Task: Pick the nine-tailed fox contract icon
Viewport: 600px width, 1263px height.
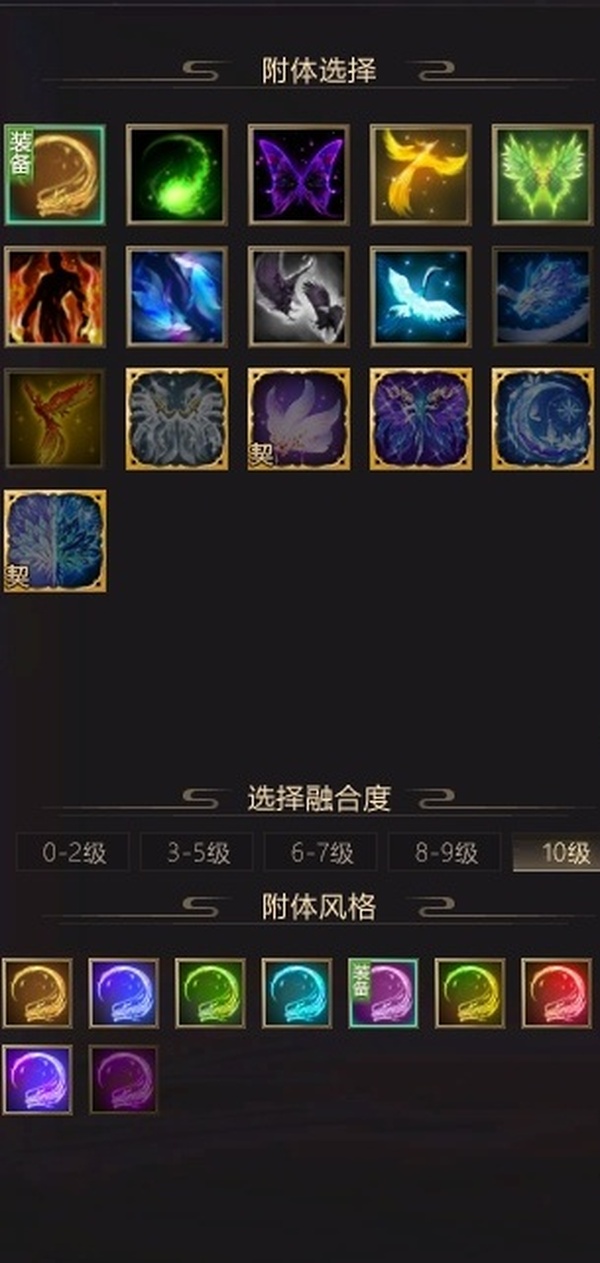Action: point(299,418)
